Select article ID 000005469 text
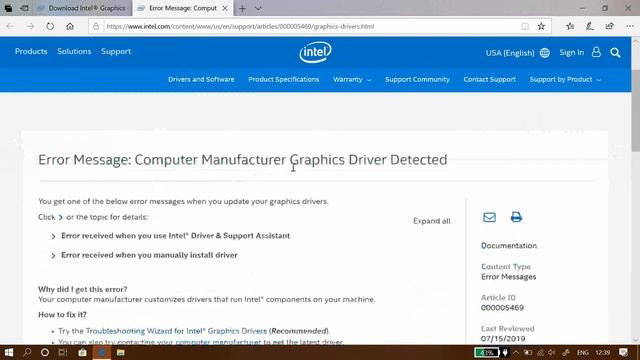640x360 pixels. [x=502, y=308]
